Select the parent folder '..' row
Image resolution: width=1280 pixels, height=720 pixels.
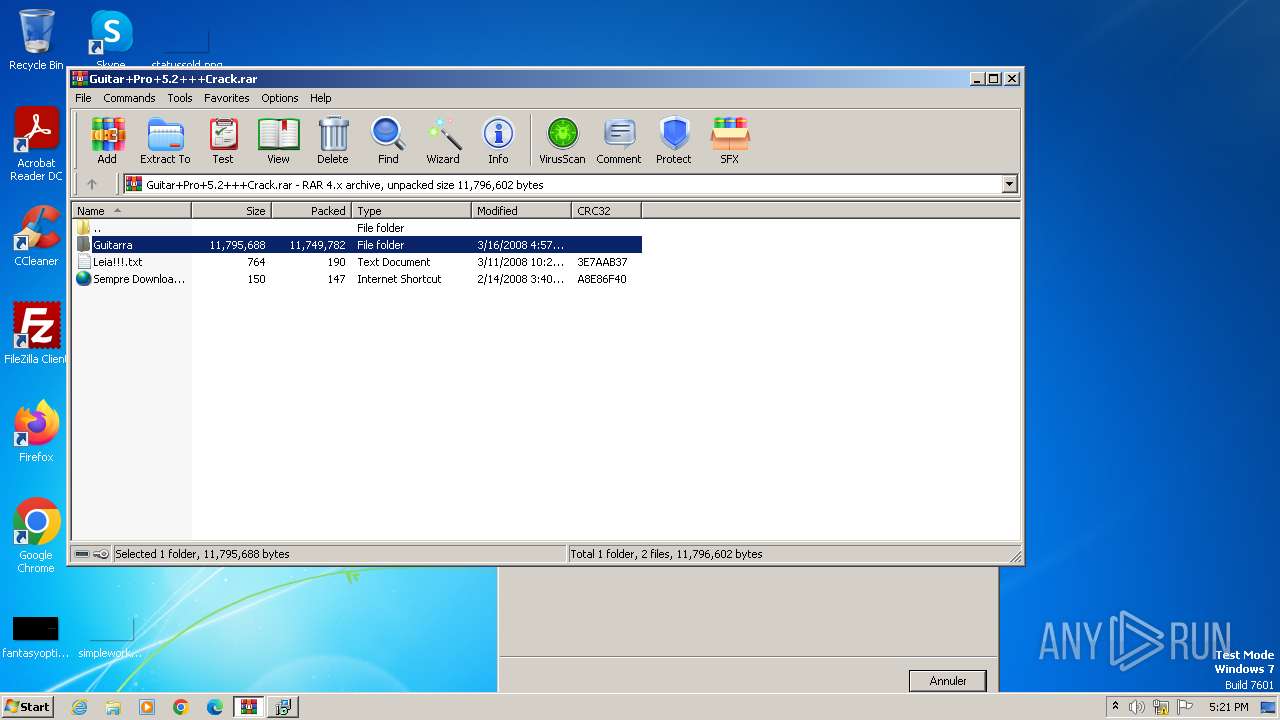(357, 228)
